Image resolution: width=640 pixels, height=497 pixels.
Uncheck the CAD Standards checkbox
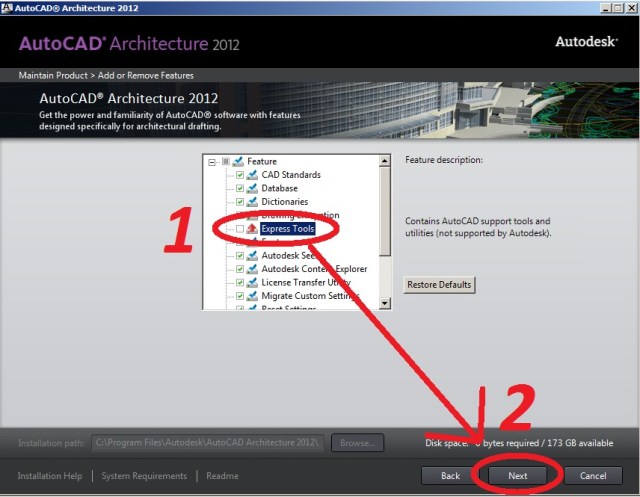(x=239, y=175)
